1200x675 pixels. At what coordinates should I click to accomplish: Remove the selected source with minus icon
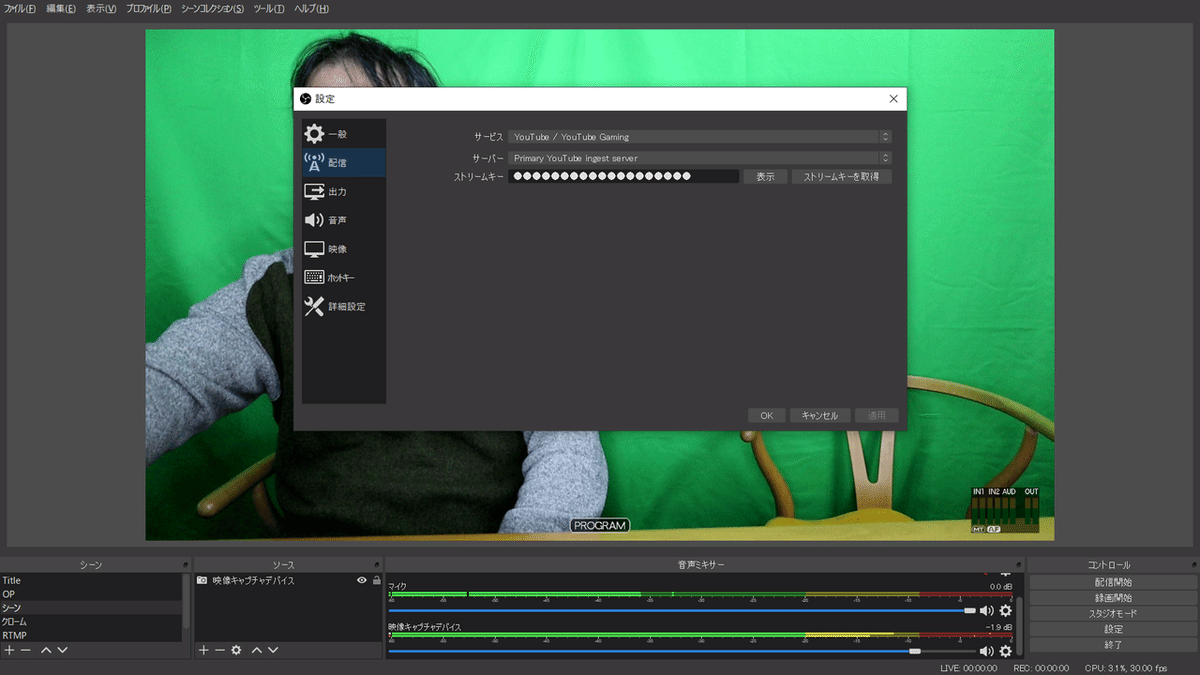click(220, 650)
